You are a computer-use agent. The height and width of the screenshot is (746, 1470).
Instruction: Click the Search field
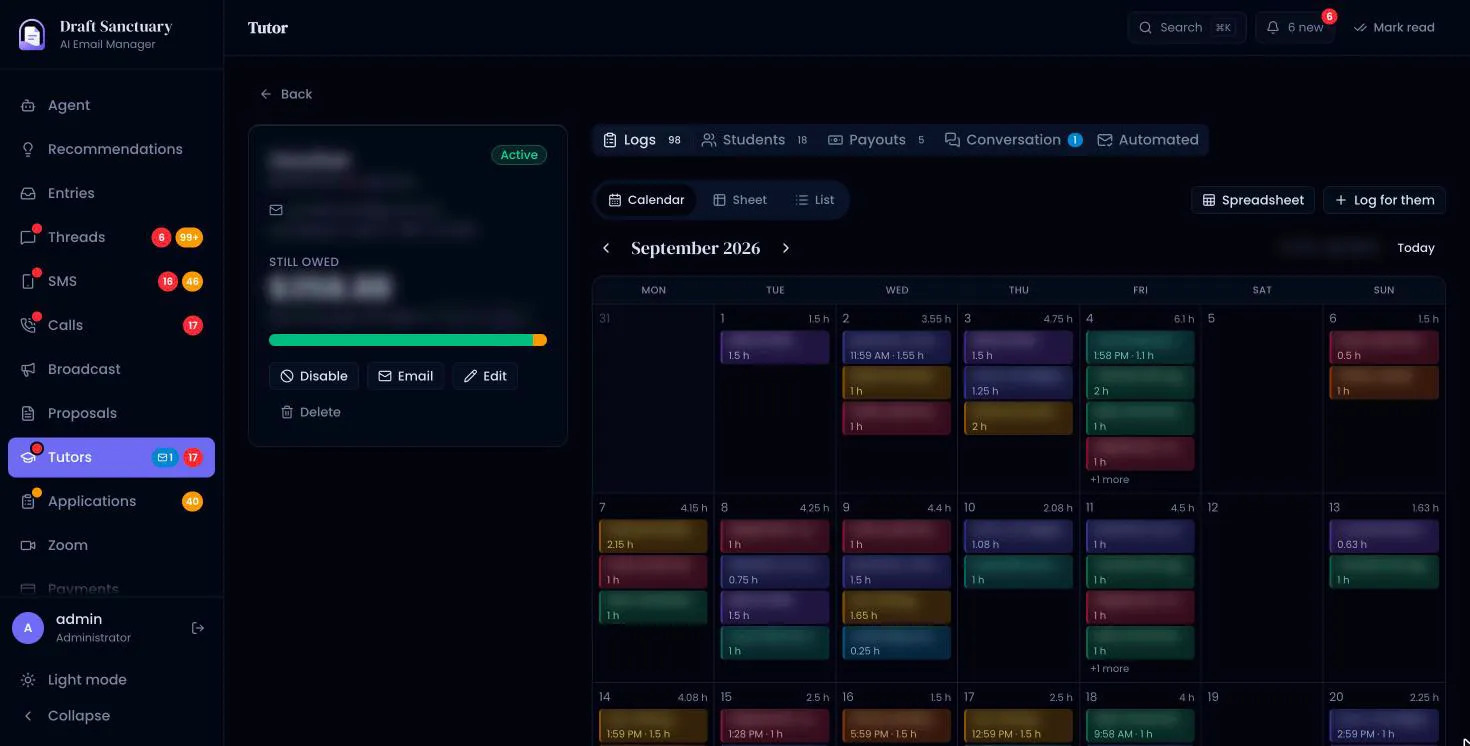[1187, 28]
